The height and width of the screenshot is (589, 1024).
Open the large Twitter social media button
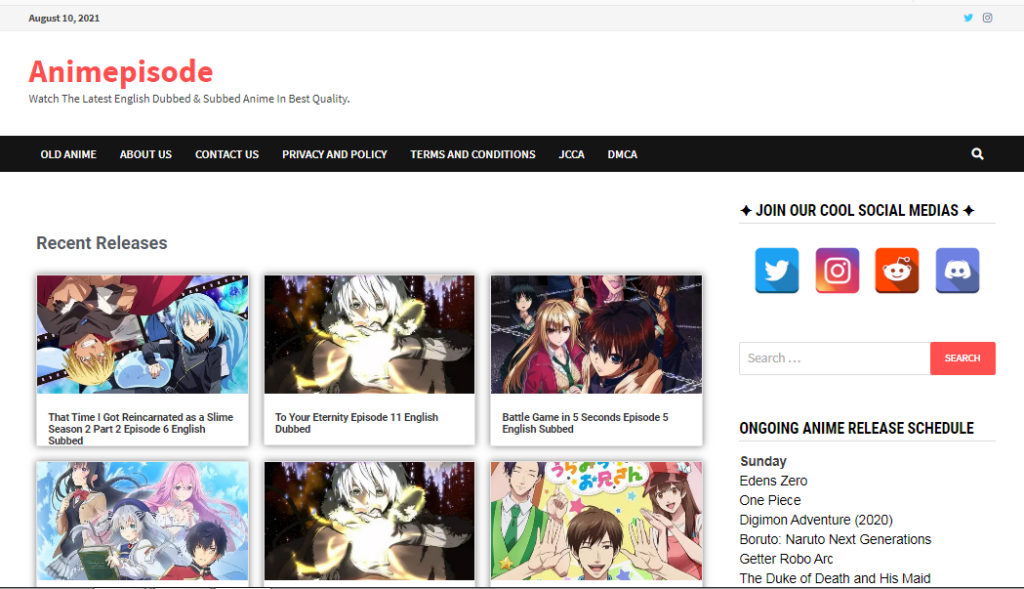click(776, 270)
